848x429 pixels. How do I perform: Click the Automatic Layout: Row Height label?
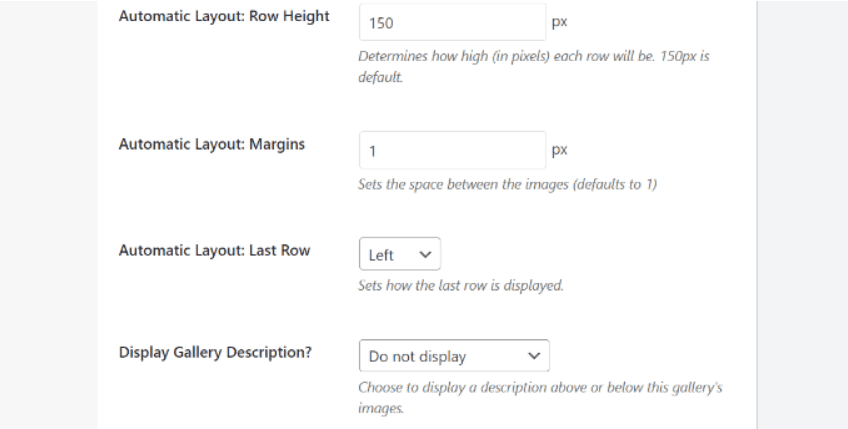pos(224,17)
